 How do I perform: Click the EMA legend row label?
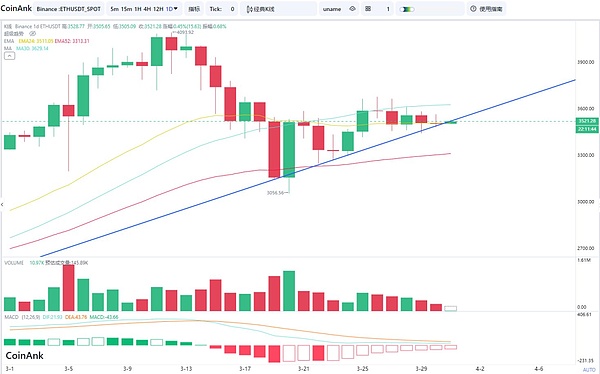[9, 41]
